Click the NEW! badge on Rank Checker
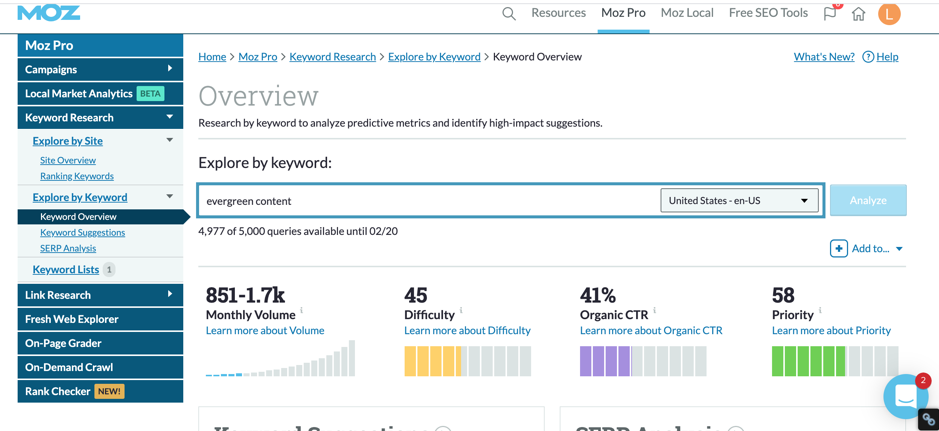939x431 pixels. pyautogui.click(x=109, y=391)
